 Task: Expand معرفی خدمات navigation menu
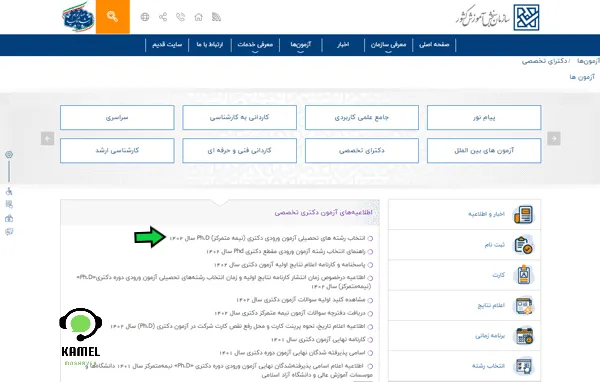click(x=255, y=45)
